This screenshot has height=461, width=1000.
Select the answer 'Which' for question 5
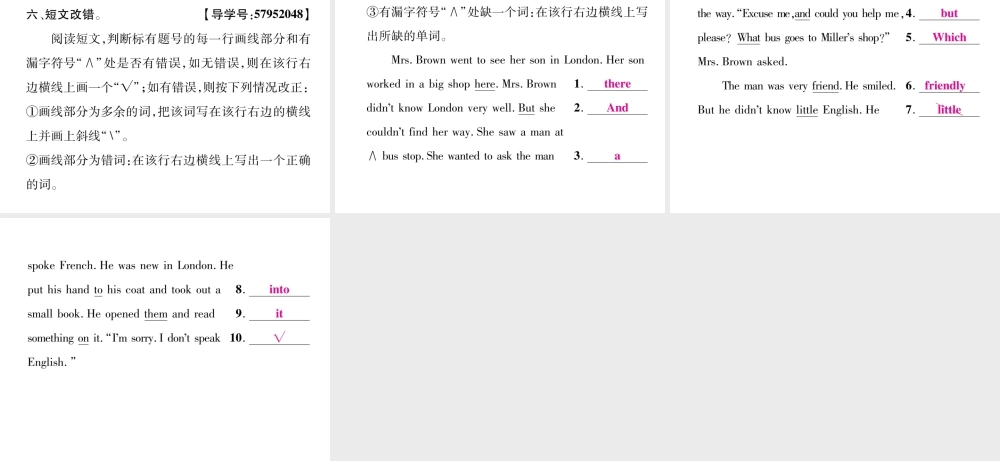click(949, 37)
